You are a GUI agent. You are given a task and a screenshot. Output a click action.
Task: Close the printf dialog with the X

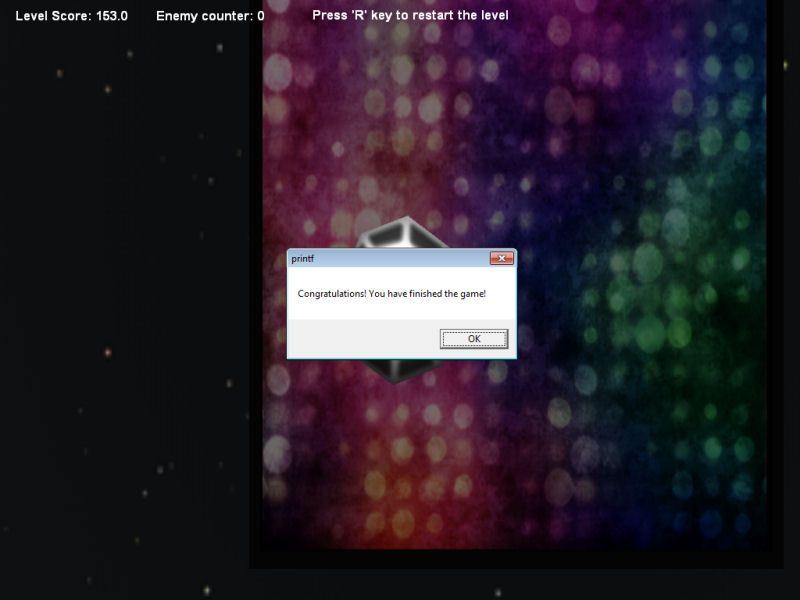click(502, 258)
